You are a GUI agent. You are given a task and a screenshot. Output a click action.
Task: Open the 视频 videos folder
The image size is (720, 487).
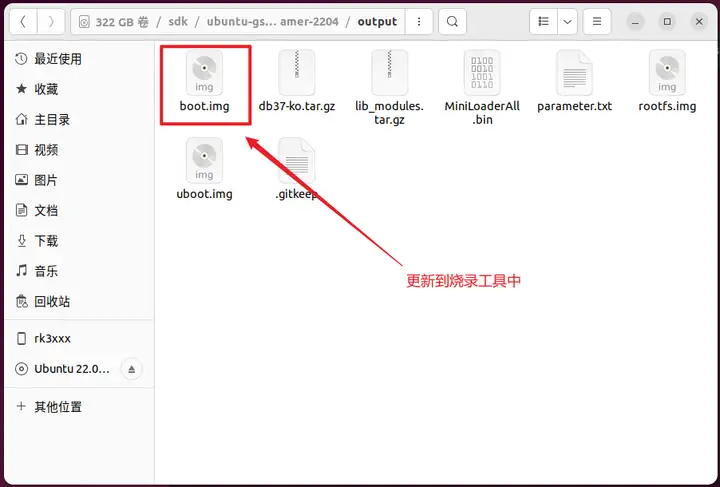[x=79, y=150]
